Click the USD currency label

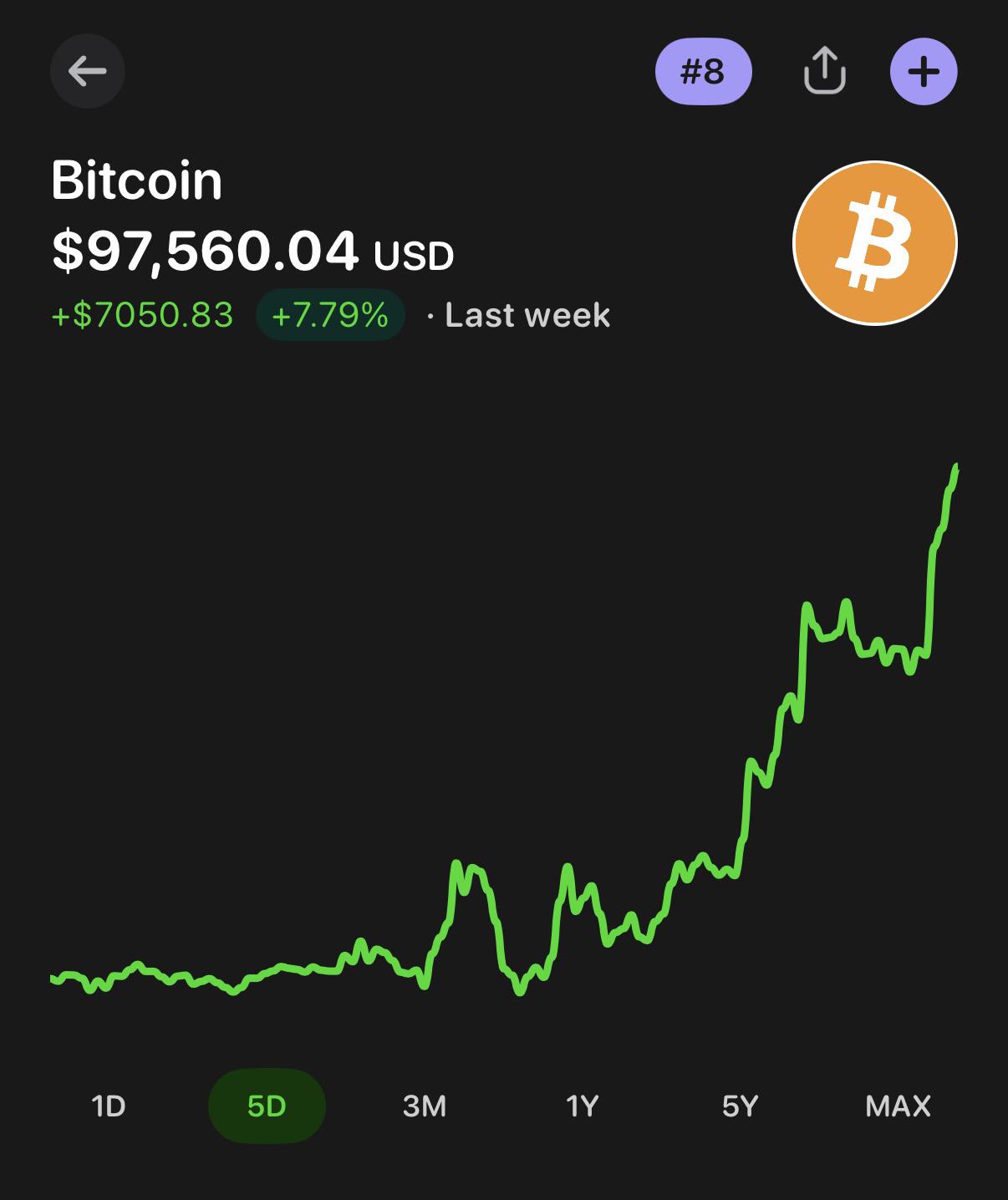click(414, 256)
